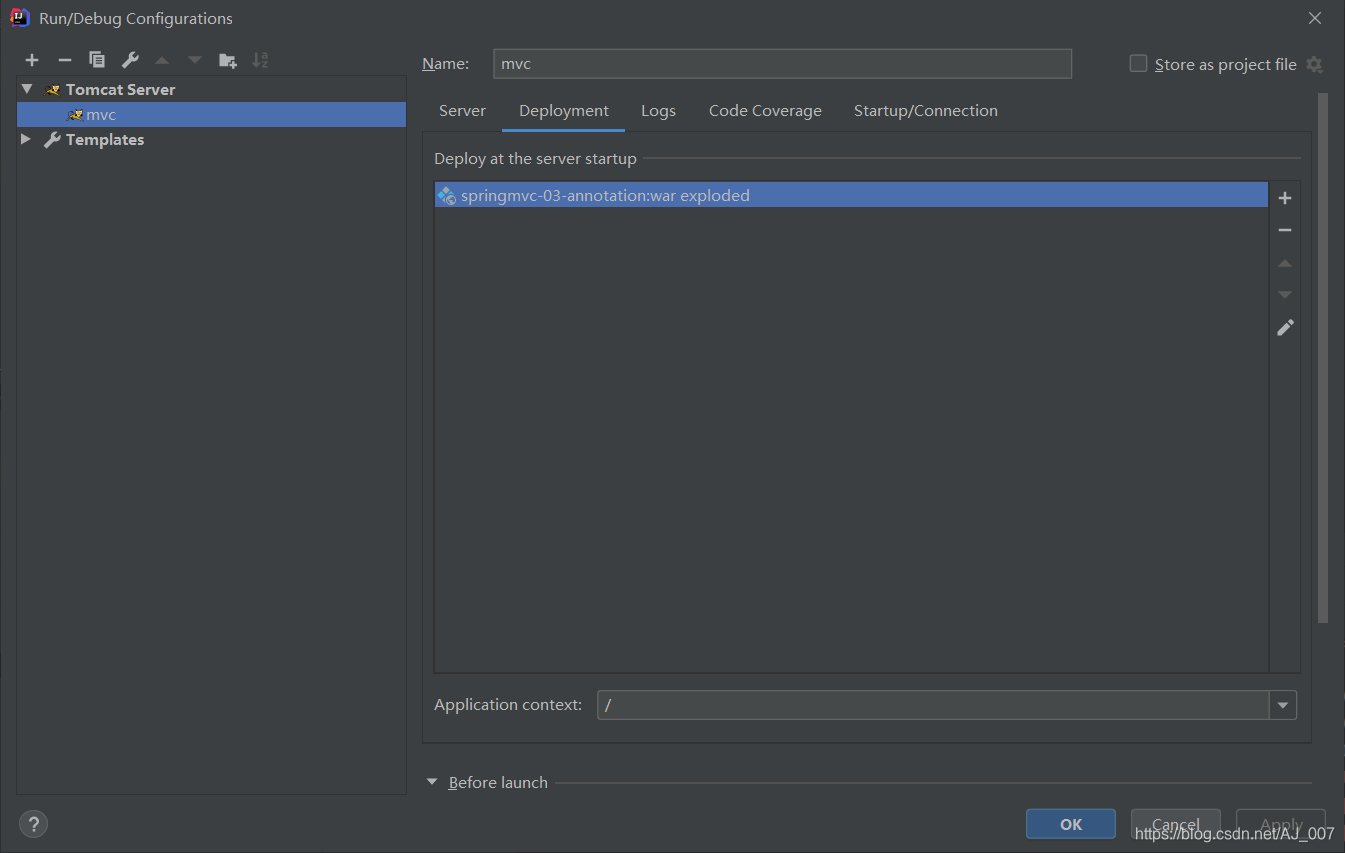This screenshot has height=853, width=1345.
Task: Close the Run/Debug Configurations dialog
Action: (1315, 18)
